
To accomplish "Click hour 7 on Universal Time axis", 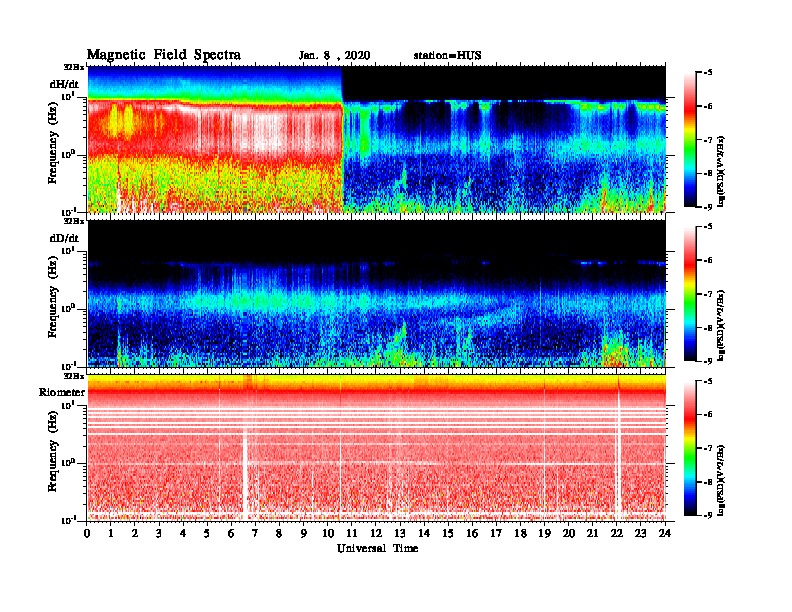I will [x=256, y=534].
